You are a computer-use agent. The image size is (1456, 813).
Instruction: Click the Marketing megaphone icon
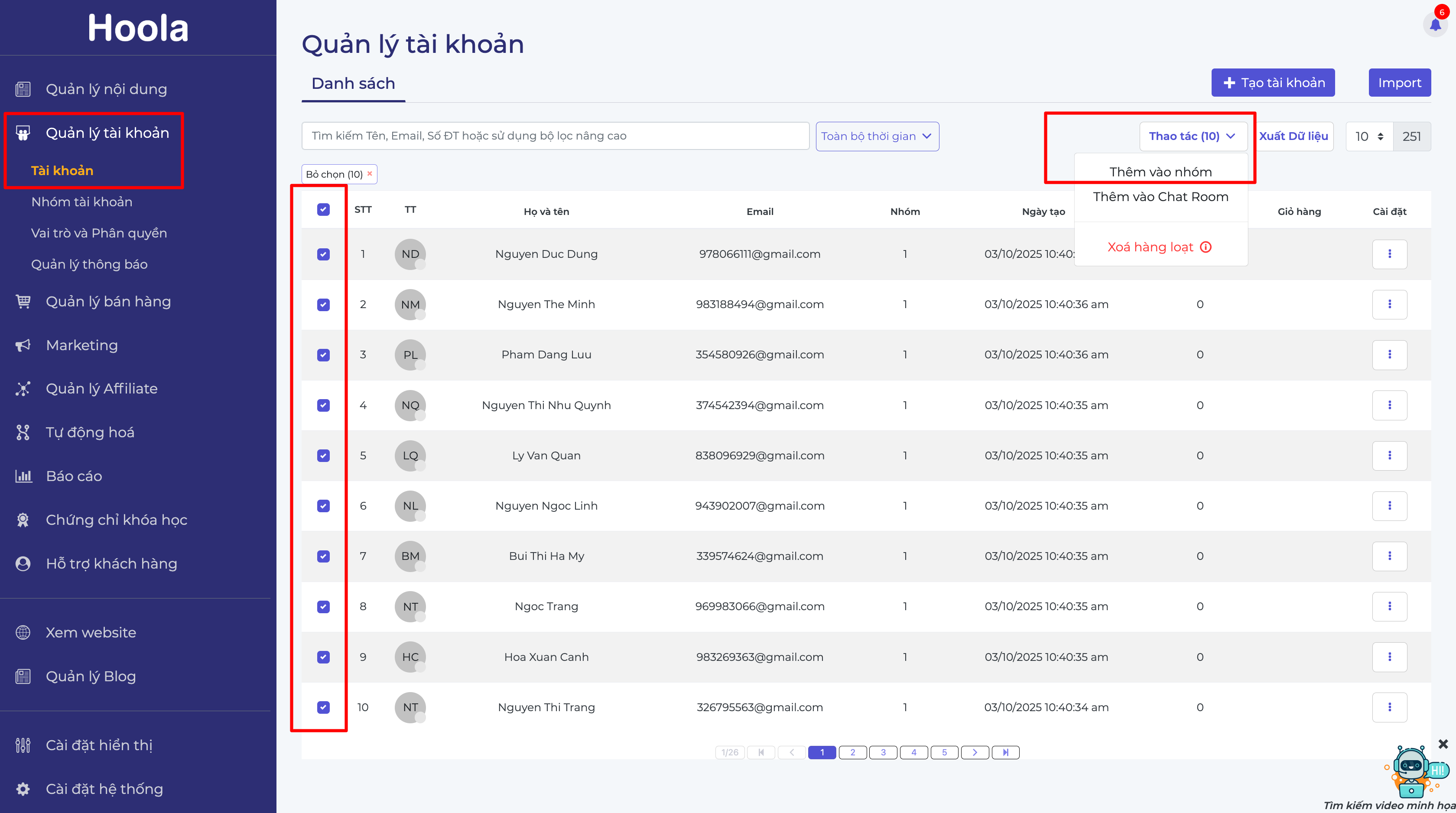[x=23, y=345]
